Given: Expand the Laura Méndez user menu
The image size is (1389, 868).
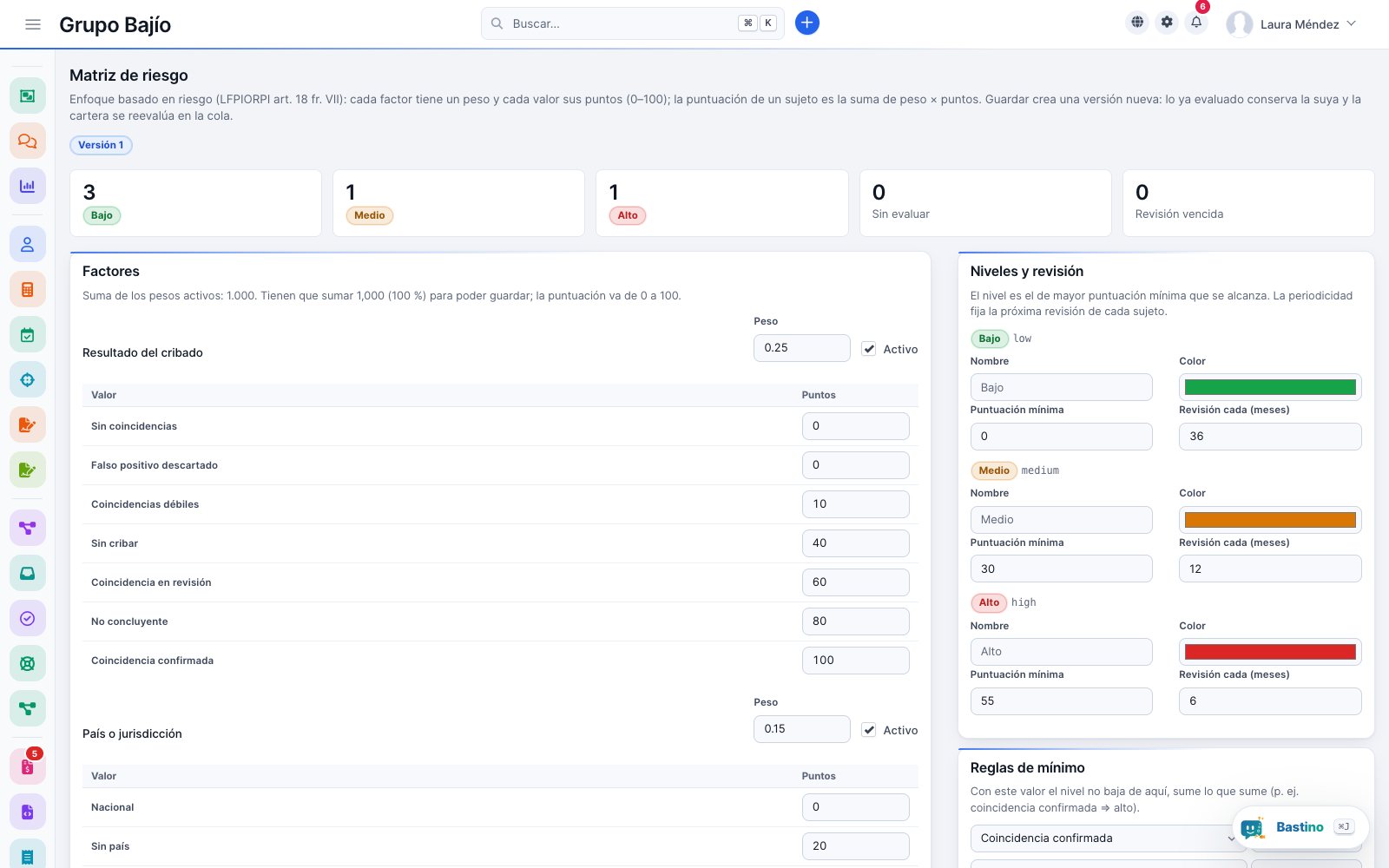Looking at the screenshot, I should tap(1291, 24).
